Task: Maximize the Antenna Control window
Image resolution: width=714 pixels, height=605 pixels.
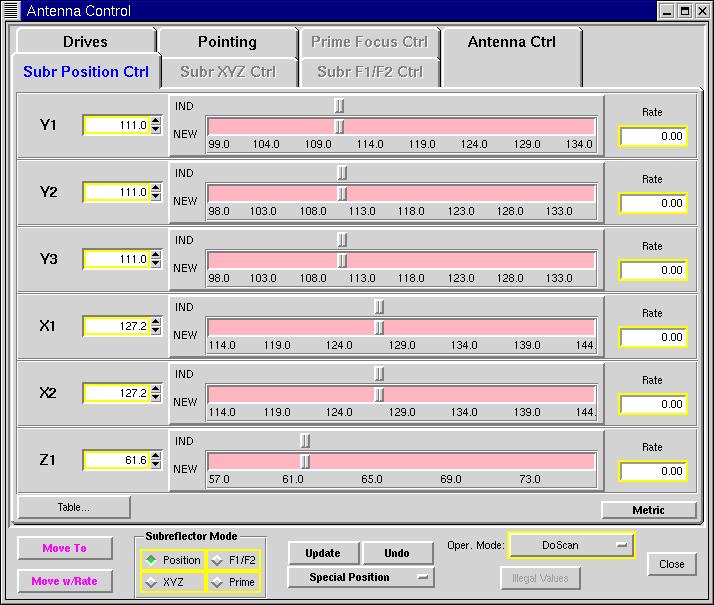Action: pyautogui.click(x=684, y=11)
